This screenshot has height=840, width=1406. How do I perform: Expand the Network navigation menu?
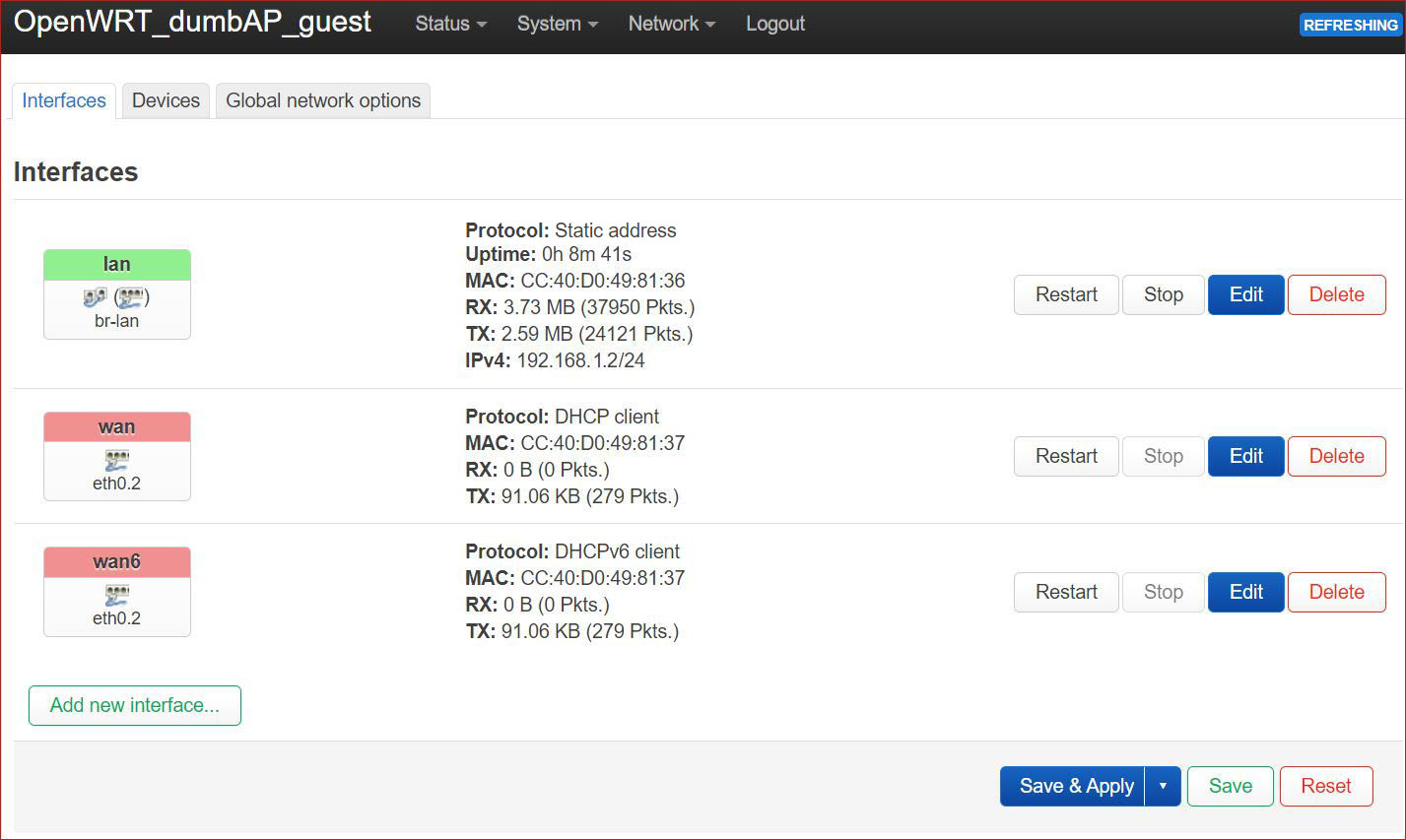pos(671,24)
